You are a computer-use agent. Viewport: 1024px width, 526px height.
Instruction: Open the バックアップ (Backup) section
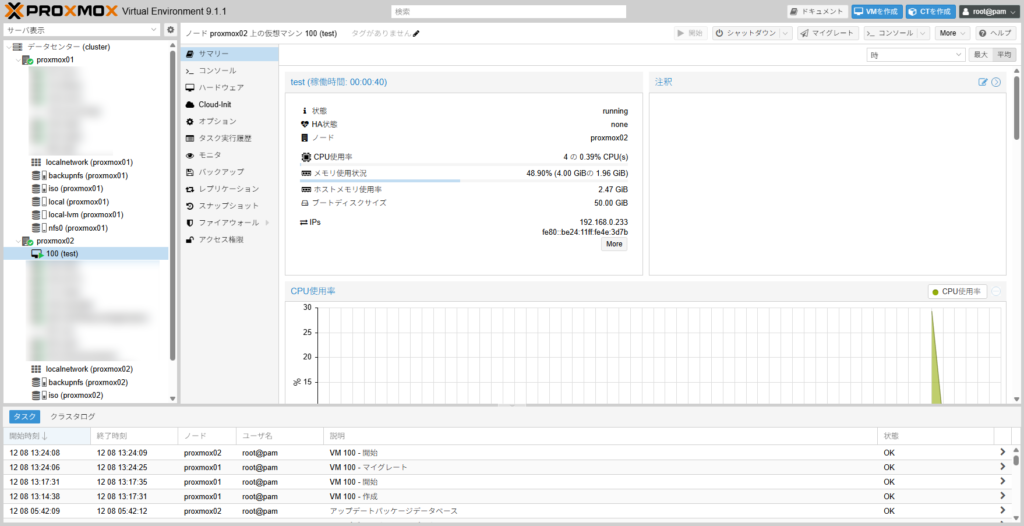220,172
